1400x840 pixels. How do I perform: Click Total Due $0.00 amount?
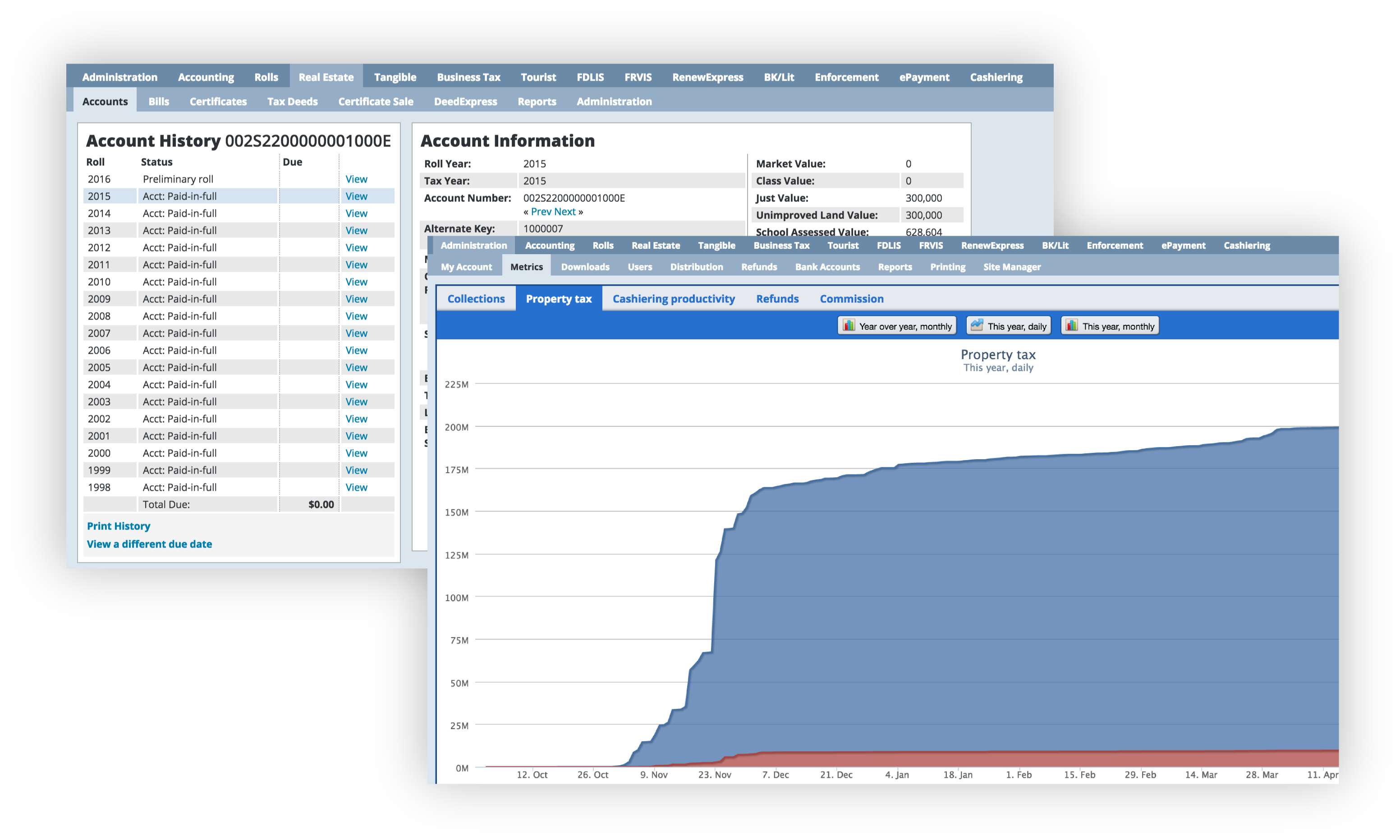tap(321, 504)
